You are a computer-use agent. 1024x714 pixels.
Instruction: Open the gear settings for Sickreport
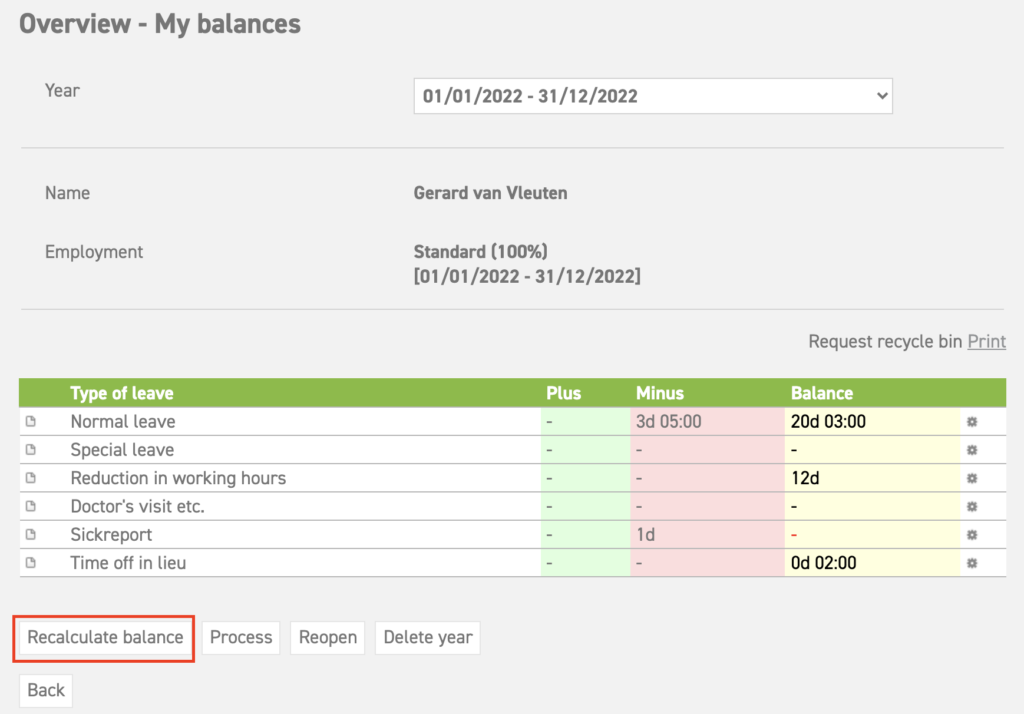(971, 535)
